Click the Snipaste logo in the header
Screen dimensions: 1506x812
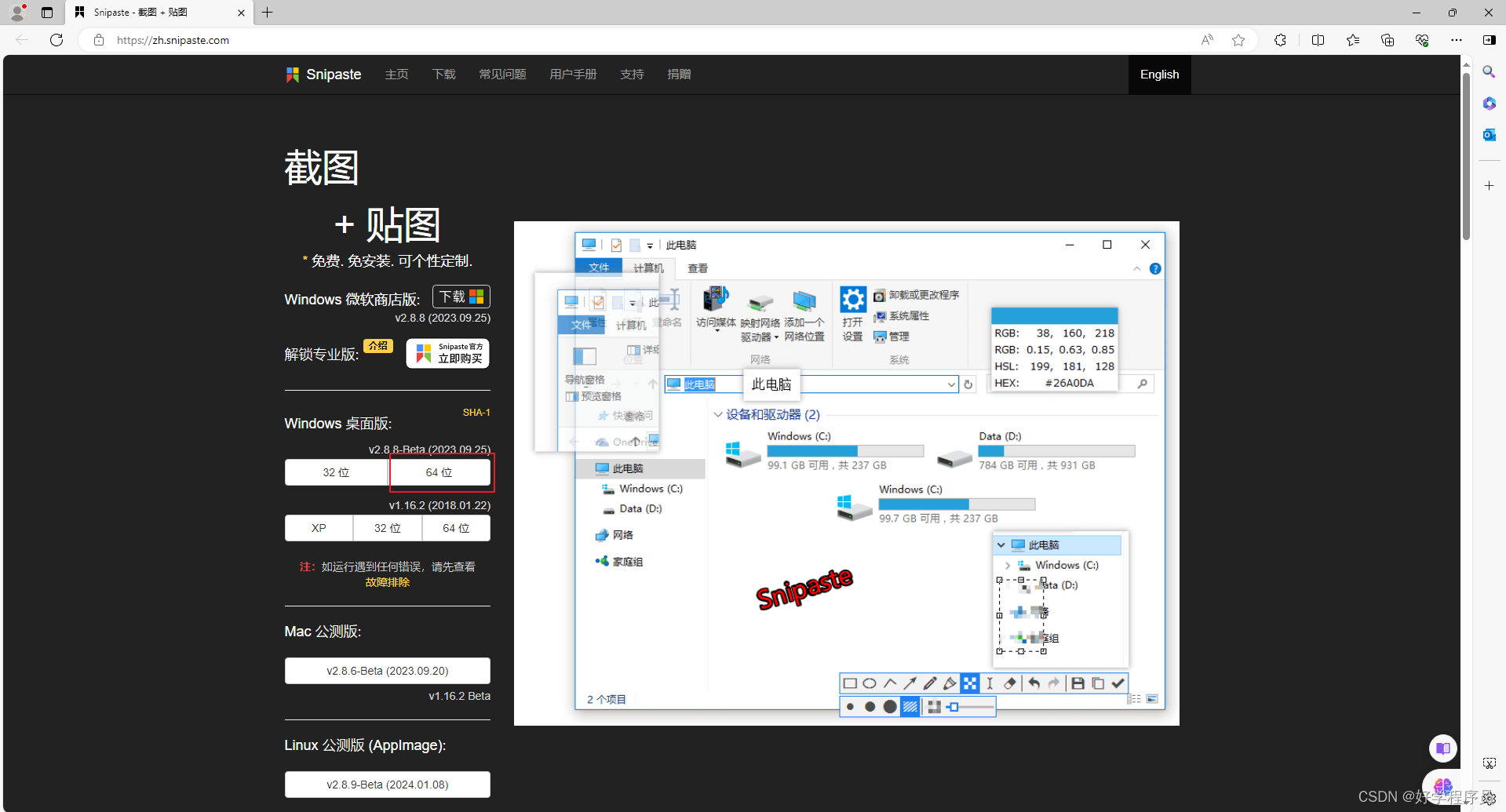(x=323, y=75)
